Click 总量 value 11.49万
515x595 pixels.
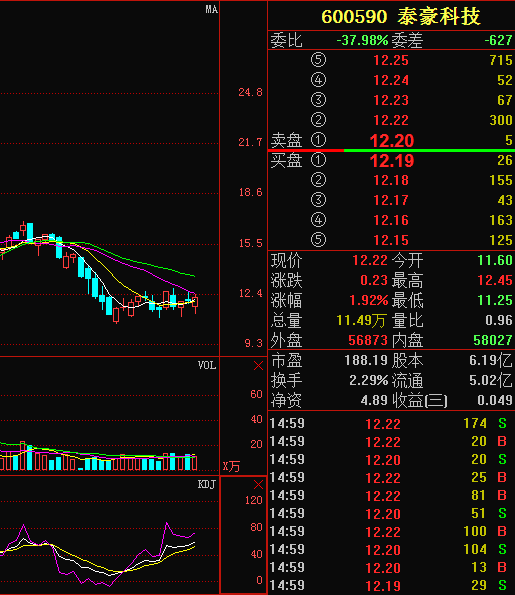(362, 321)
